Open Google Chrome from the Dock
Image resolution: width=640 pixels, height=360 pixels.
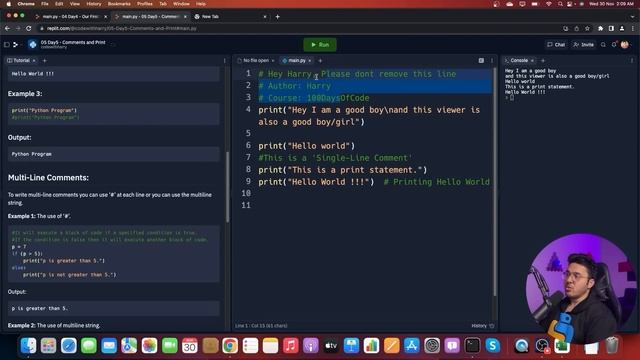click(x=230, y=346)
